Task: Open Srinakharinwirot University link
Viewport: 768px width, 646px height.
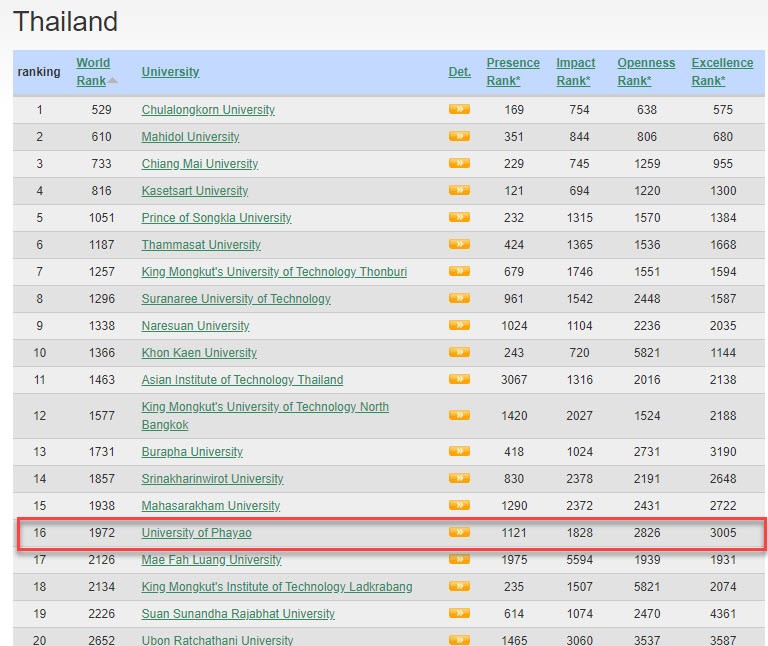Action: point(213,479)
